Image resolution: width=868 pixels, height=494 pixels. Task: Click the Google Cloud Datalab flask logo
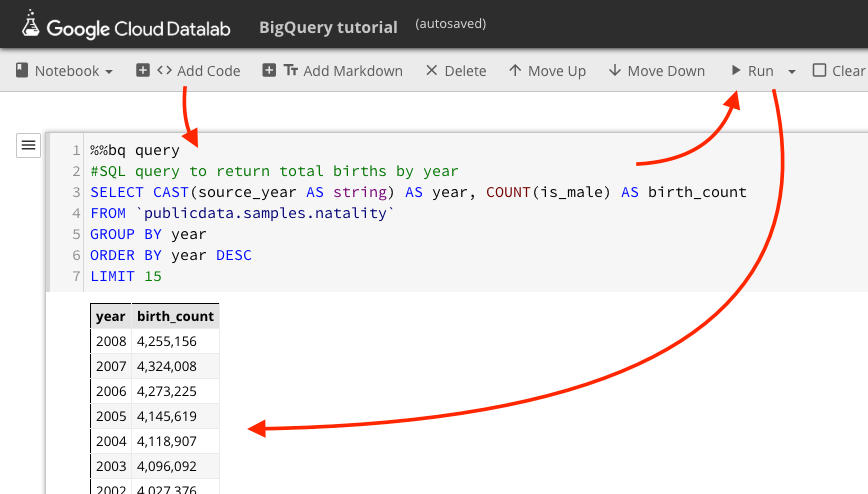tap(30, 24)
